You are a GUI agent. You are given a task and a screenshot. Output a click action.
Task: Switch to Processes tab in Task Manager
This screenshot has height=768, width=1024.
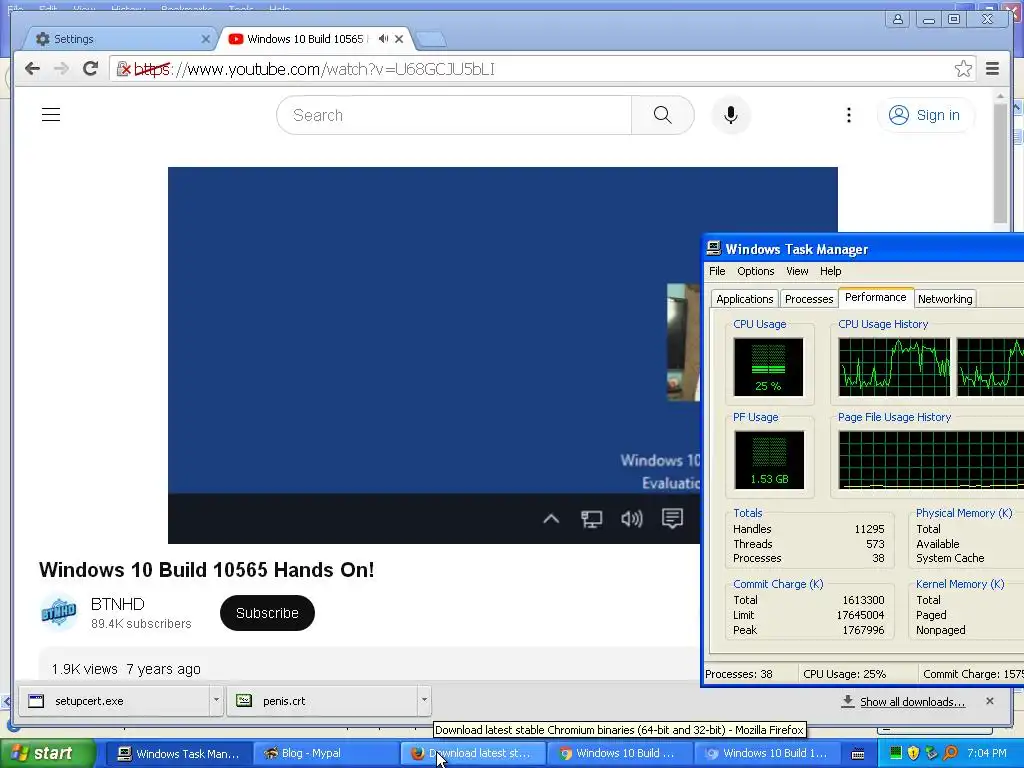[808, 298]
